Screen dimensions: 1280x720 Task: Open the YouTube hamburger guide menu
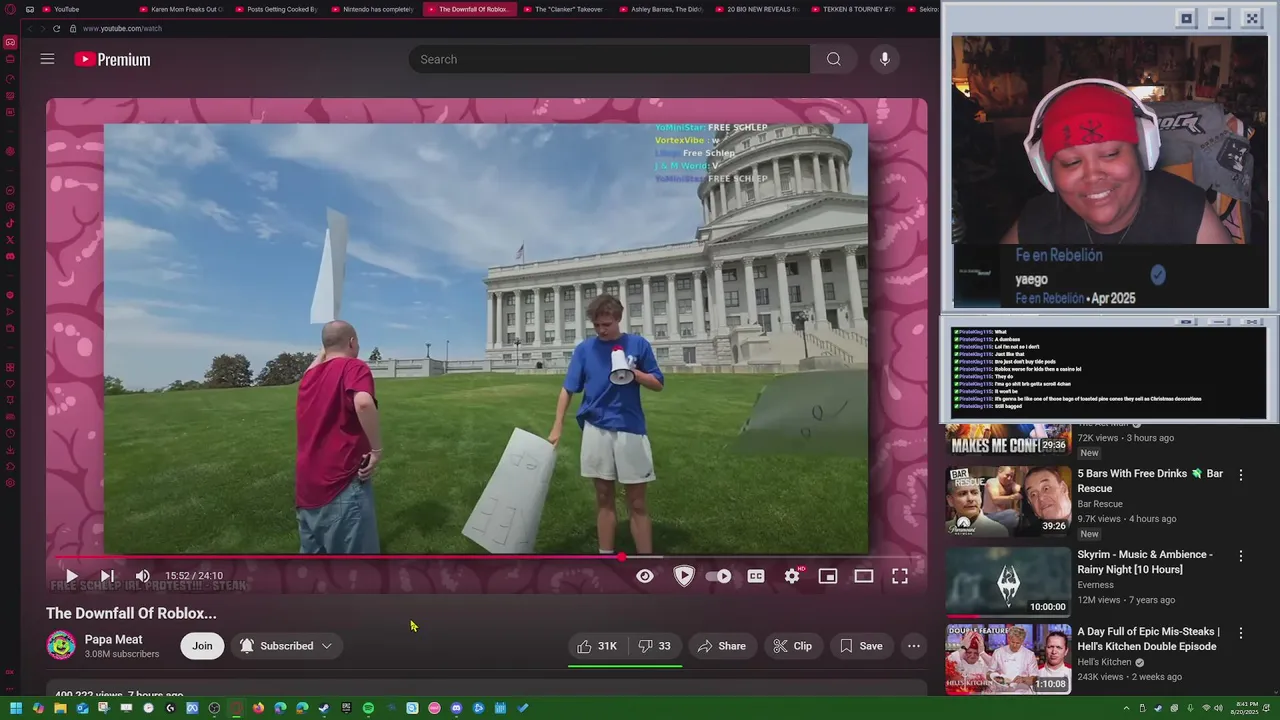pyautogui.click(x=47, y=59)
